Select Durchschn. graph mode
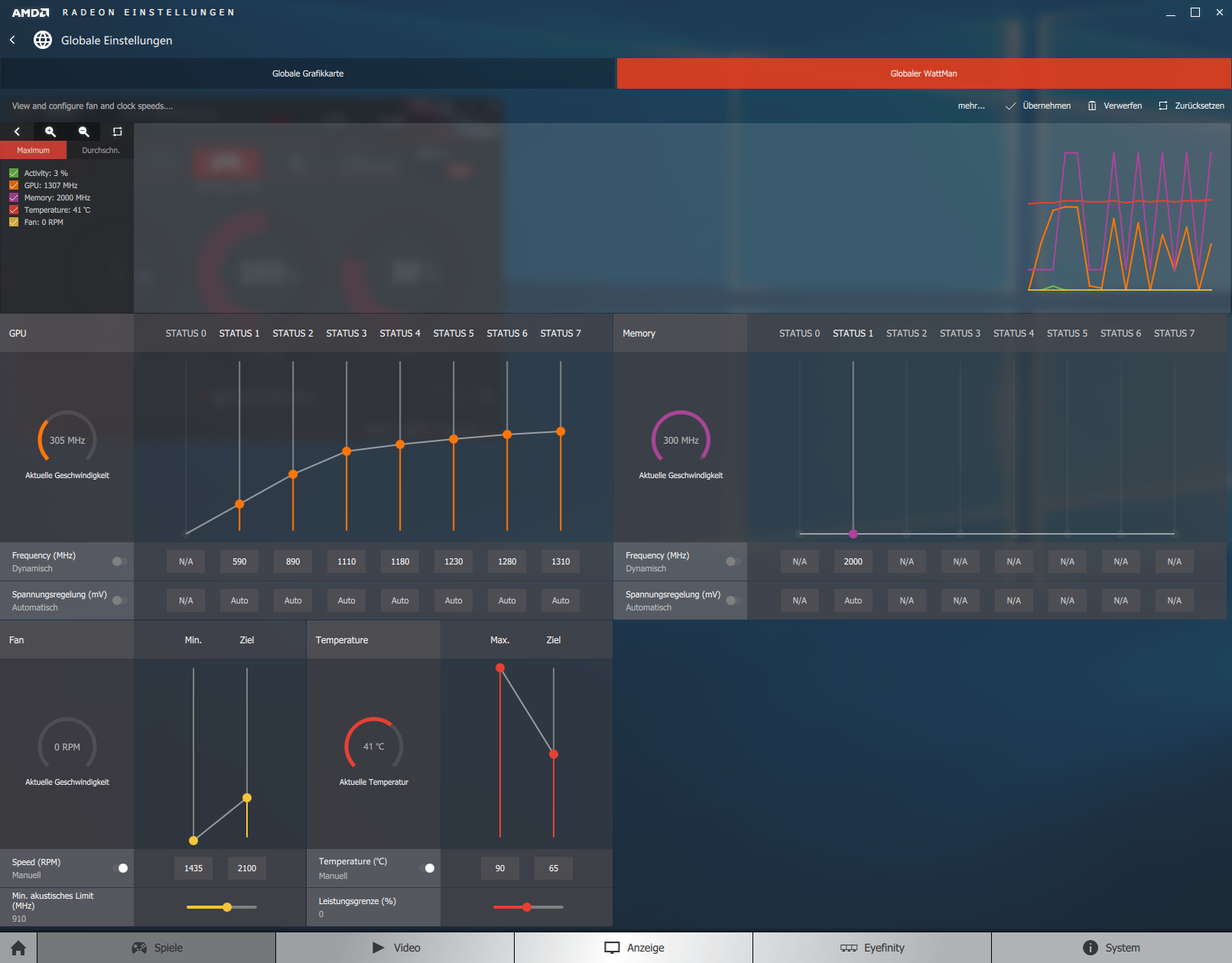The image size is (1232, 963). (101, 150)
